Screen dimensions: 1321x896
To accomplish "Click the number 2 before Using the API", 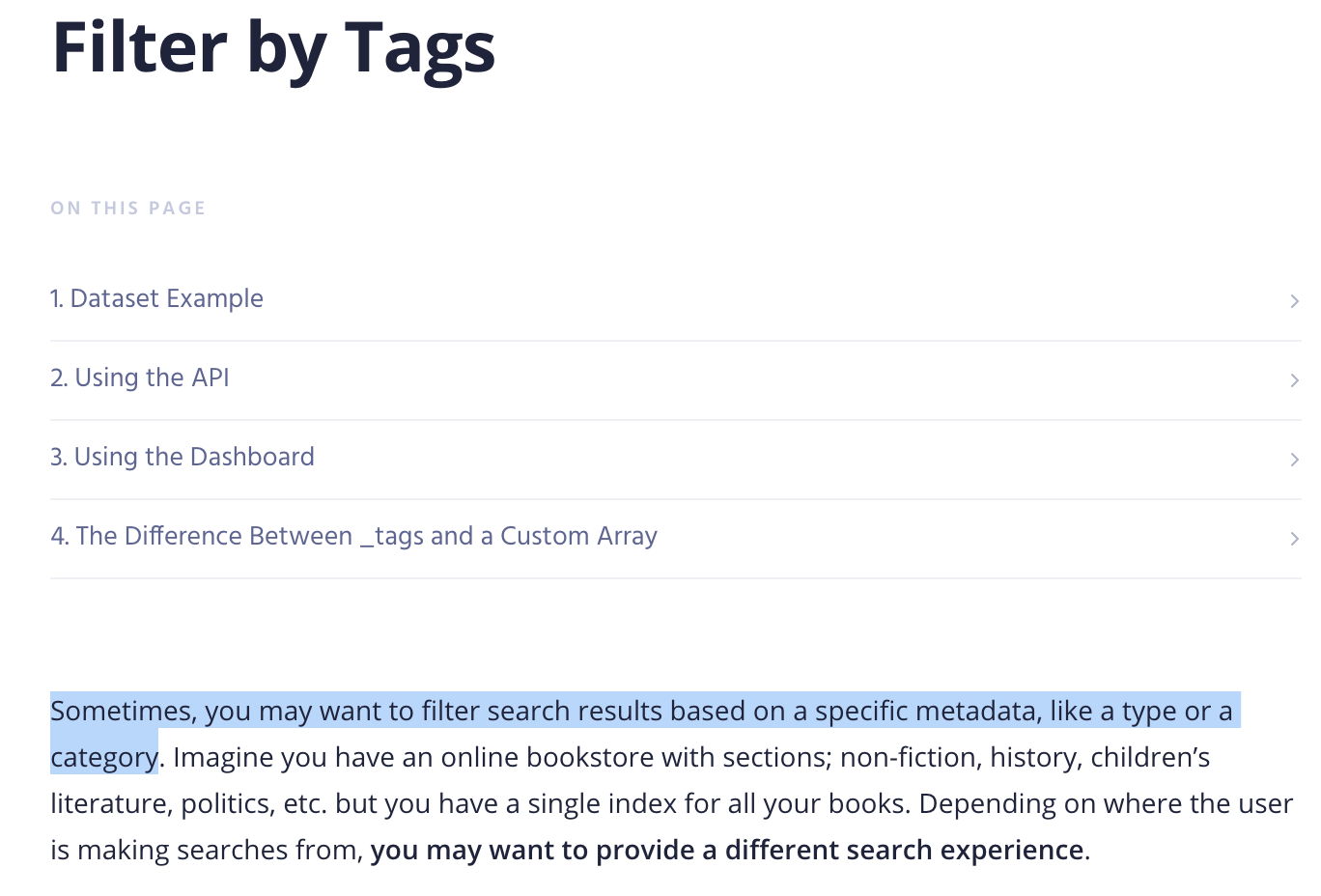I will tap(56, 378).
